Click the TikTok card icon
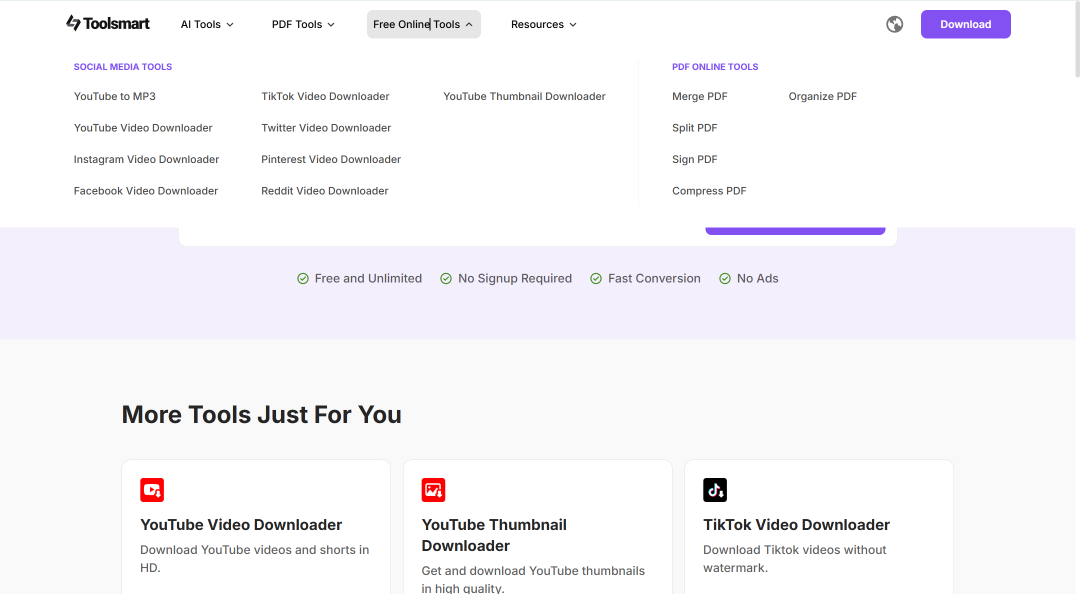This screenshot has height=594, width=1080. coord(715,490)
